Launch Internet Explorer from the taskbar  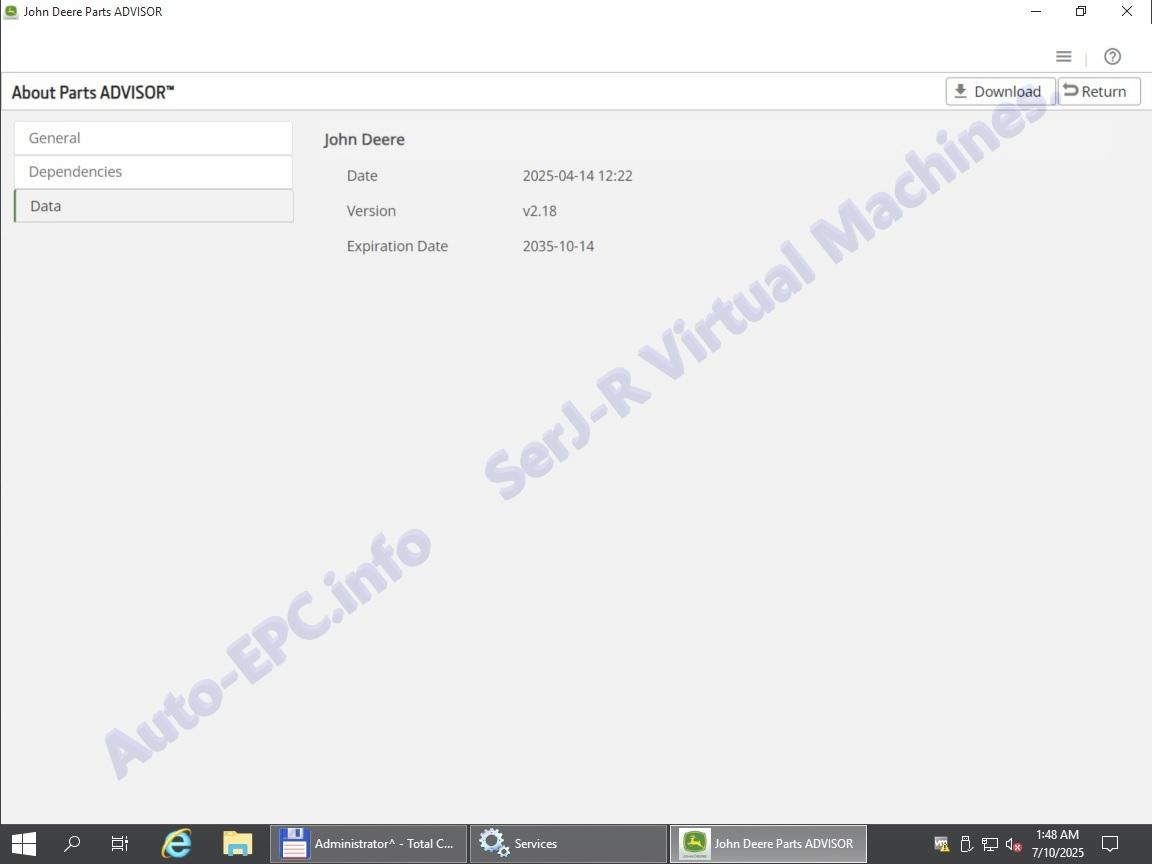pyautogui.click(x=177, y=844)
